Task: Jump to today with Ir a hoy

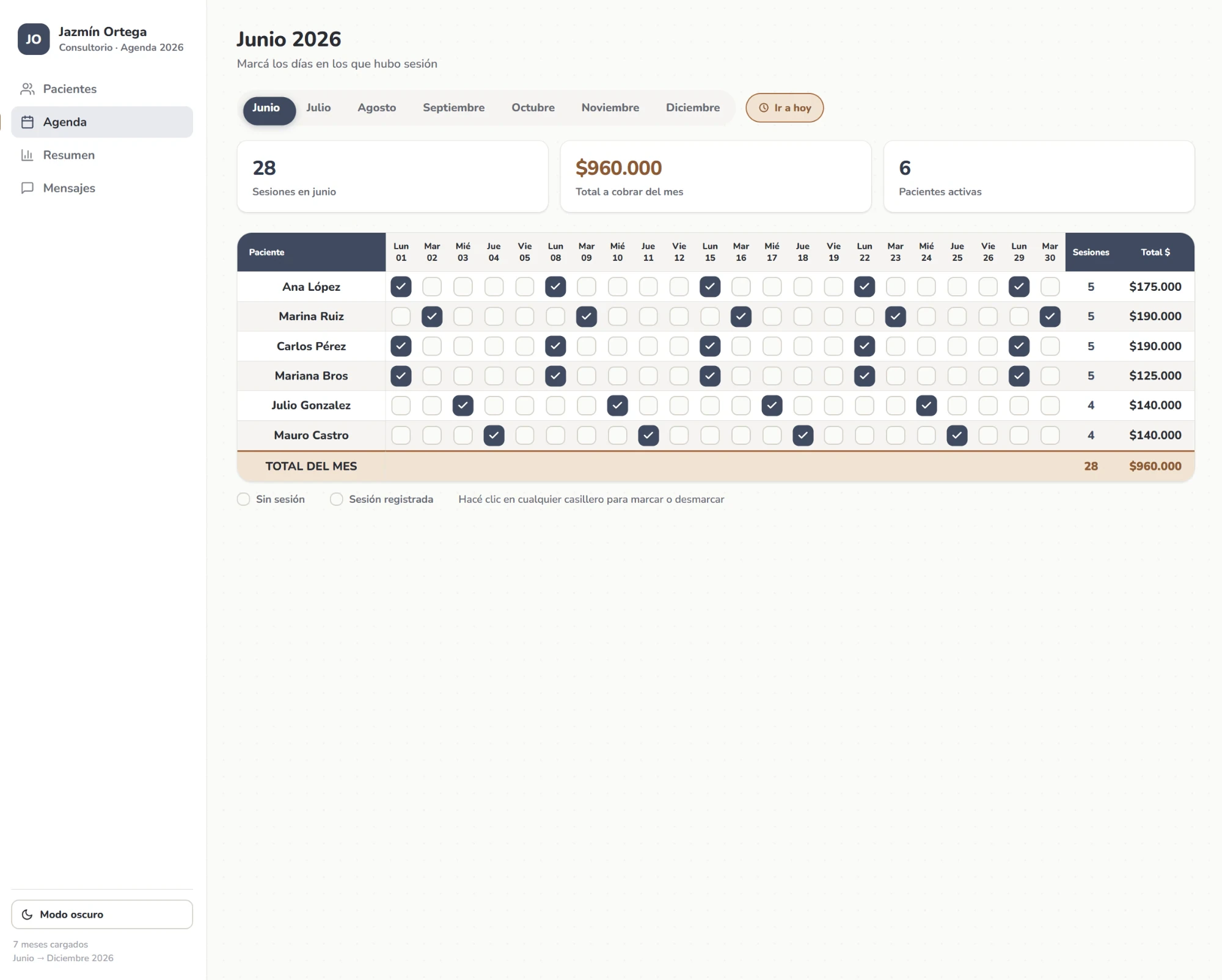Action: 785,108
